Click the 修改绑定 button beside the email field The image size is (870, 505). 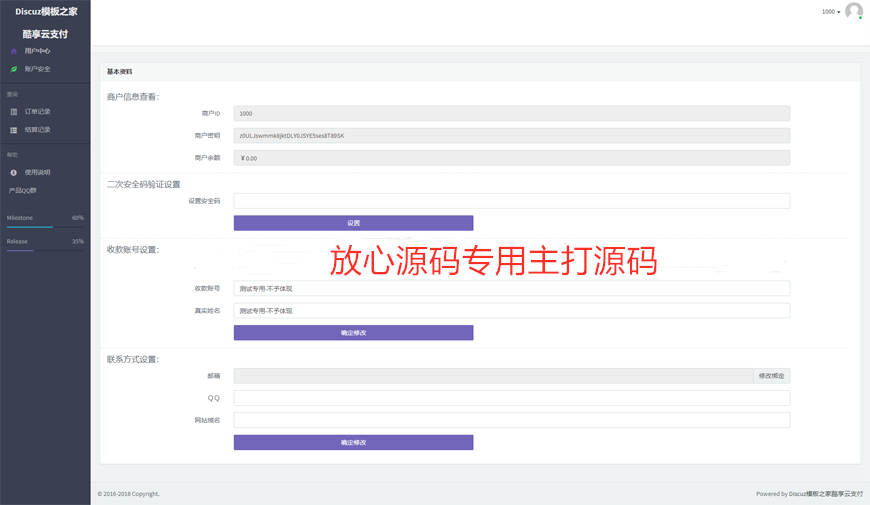click(x=771, y=376)
